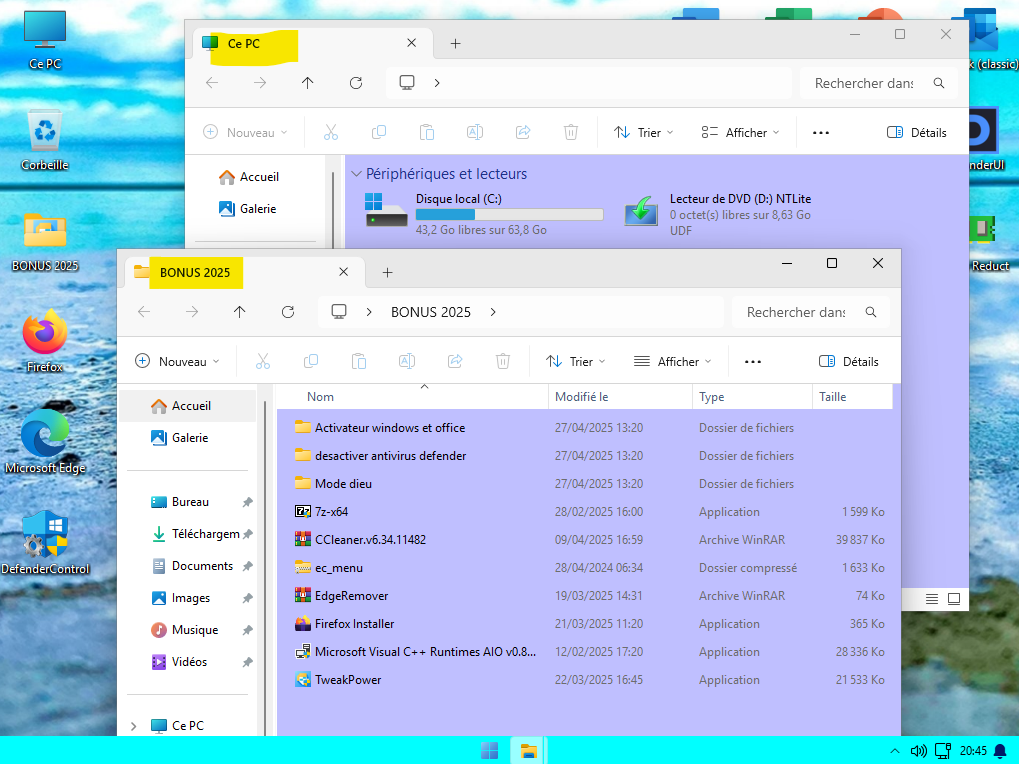Open Trier dropdown in BONUS 2025 window
The height and width of the screenshot is (764, 1019).
pyautogui.click(x=576, y=361)
